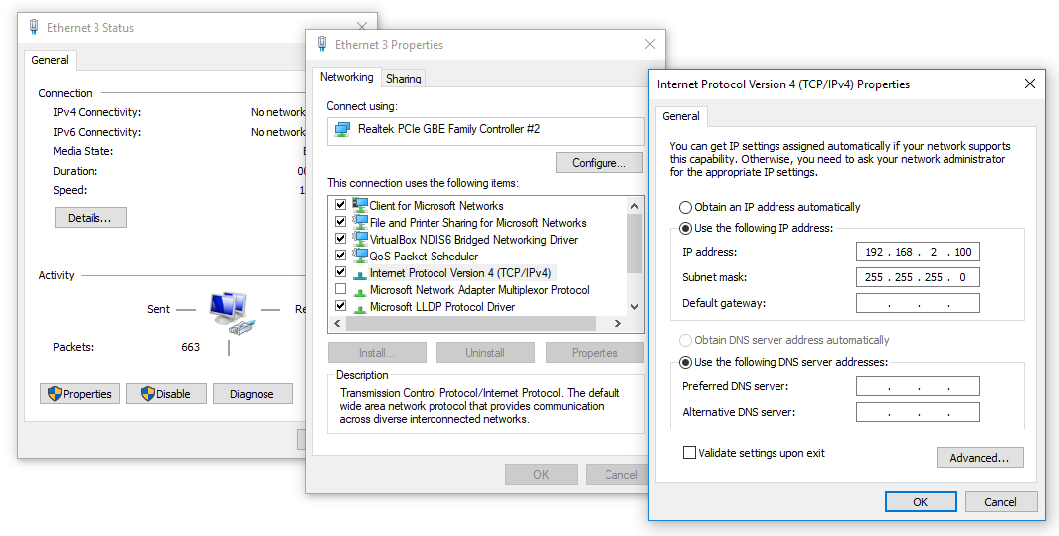Select the Networking tab

coord(346,77)
